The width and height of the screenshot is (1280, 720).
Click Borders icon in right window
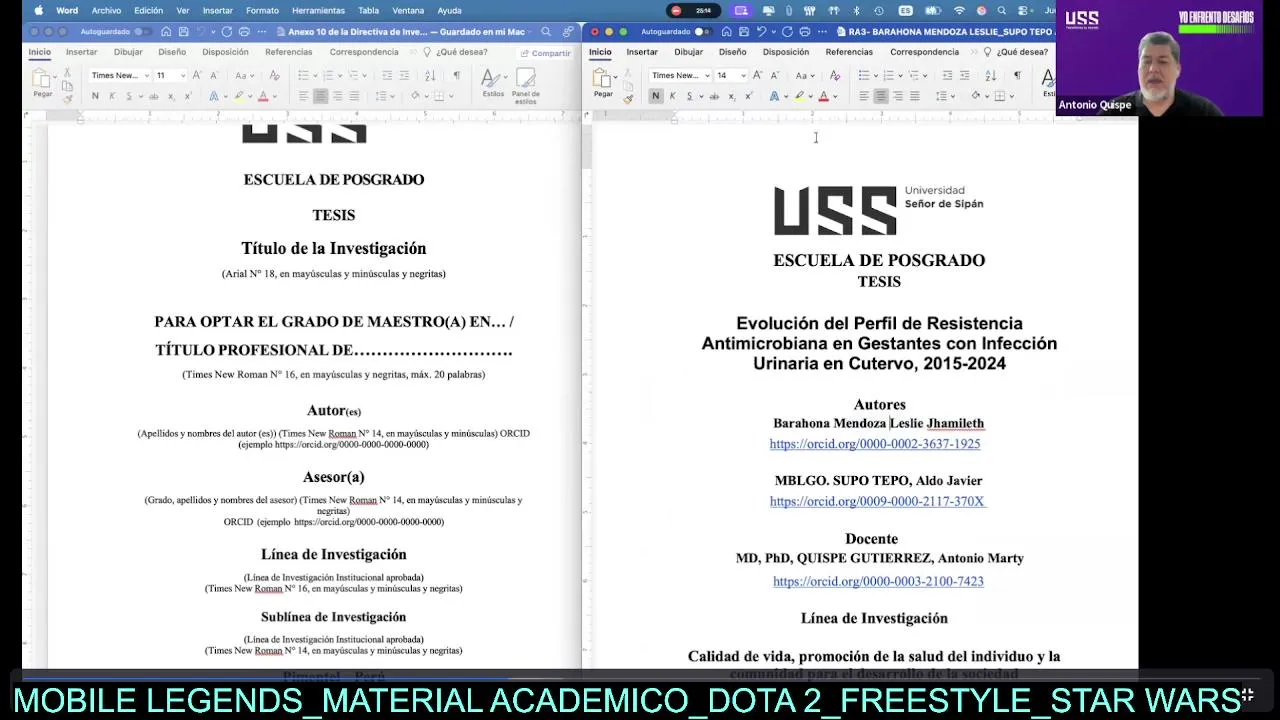[x=1000, y=96]
